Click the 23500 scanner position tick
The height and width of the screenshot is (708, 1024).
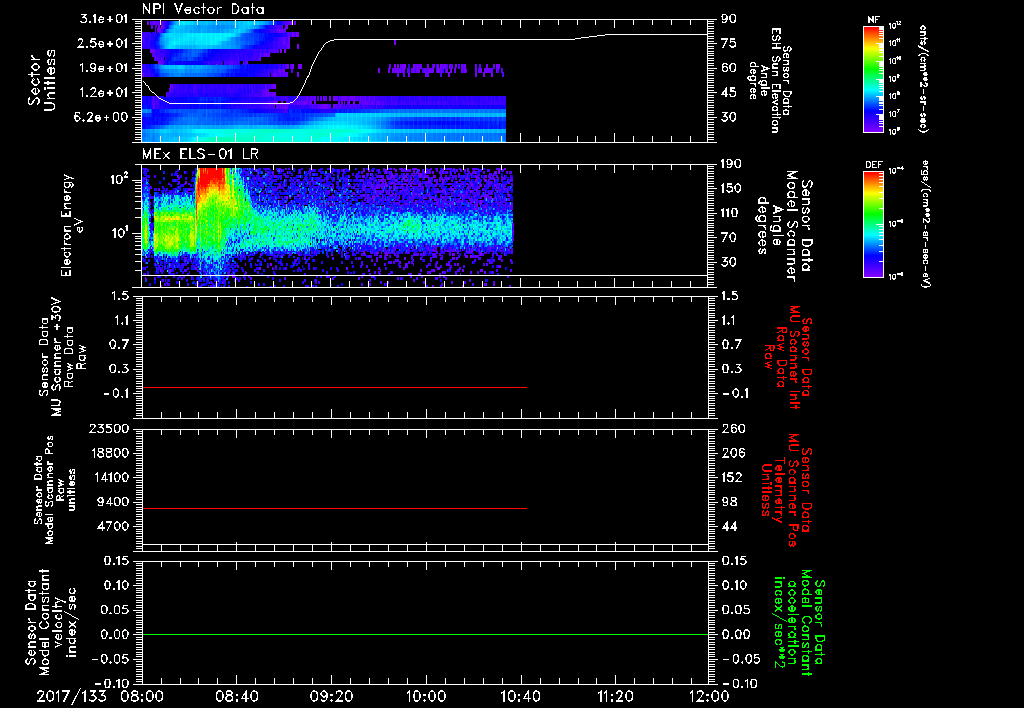pyautogui.click(x=108, y=428)
